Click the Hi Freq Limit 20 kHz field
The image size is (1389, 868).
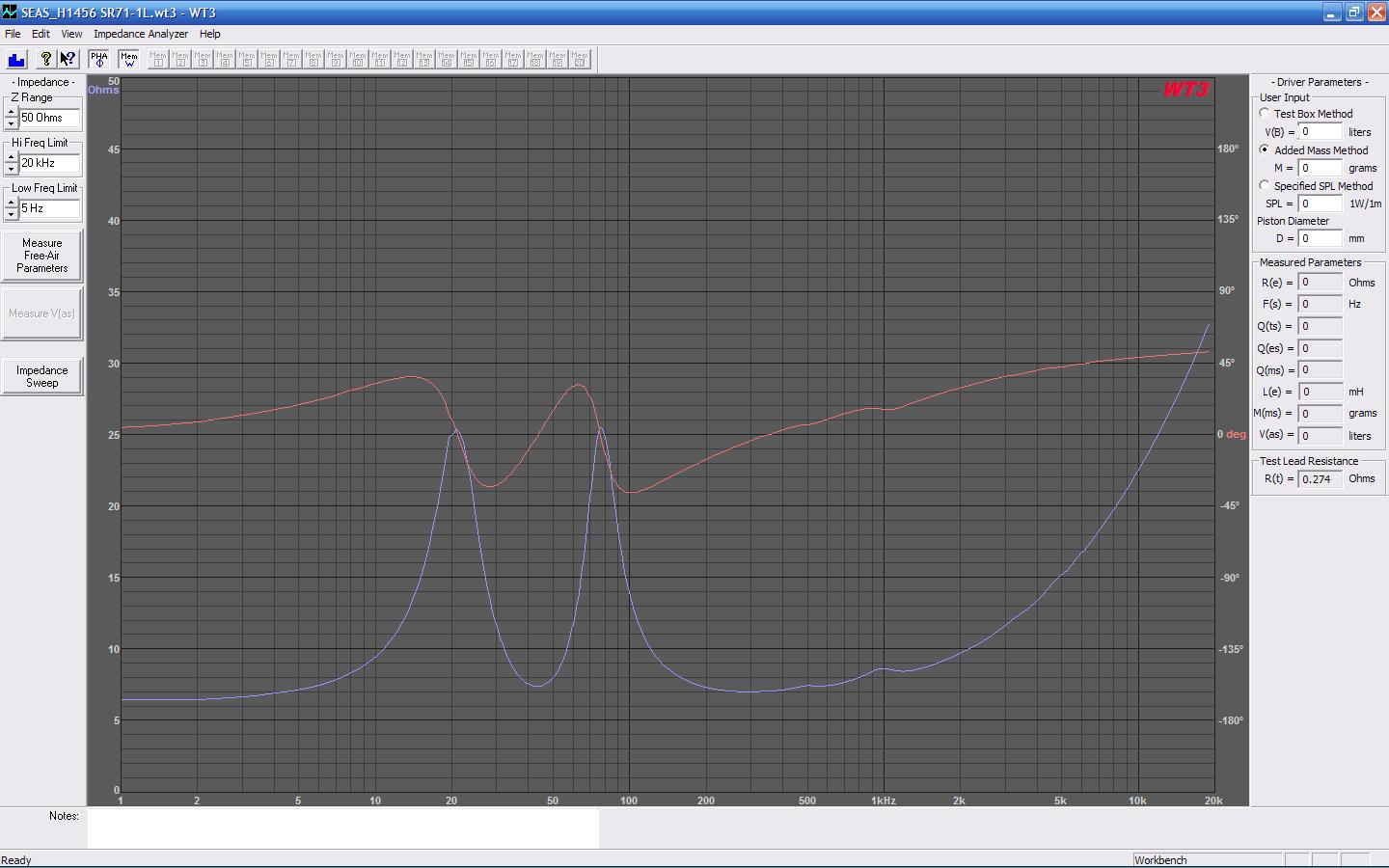coord(50,163)
